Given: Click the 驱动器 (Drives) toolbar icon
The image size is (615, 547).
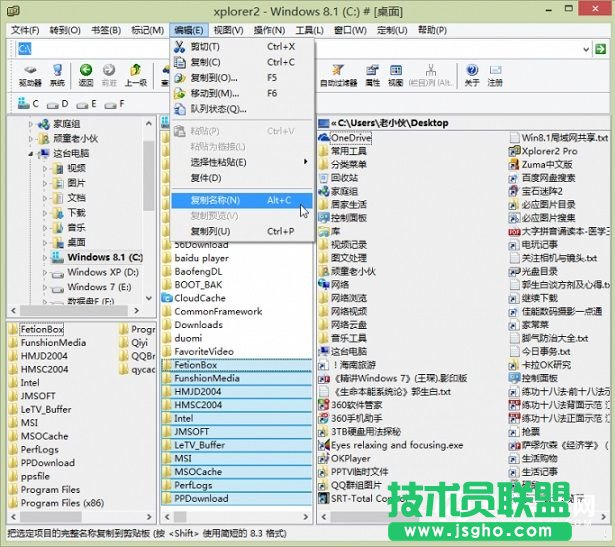Looking at the screenshot, I should 30,75.
